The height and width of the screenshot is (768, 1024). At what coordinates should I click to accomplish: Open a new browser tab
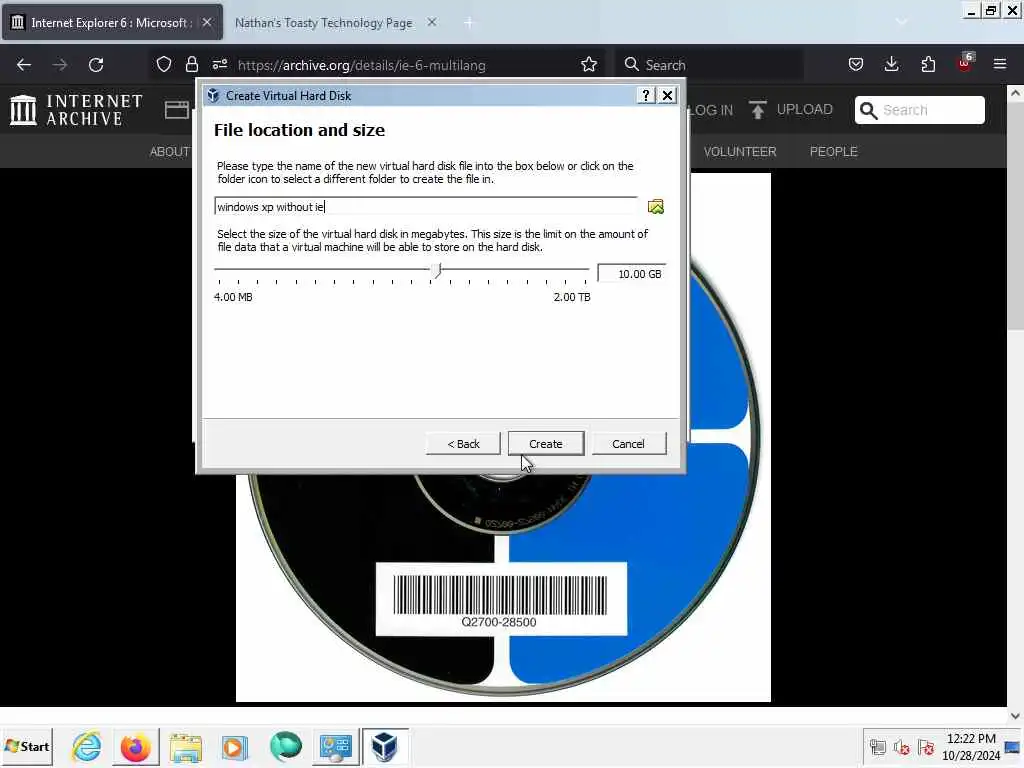(x=469, y=23)
